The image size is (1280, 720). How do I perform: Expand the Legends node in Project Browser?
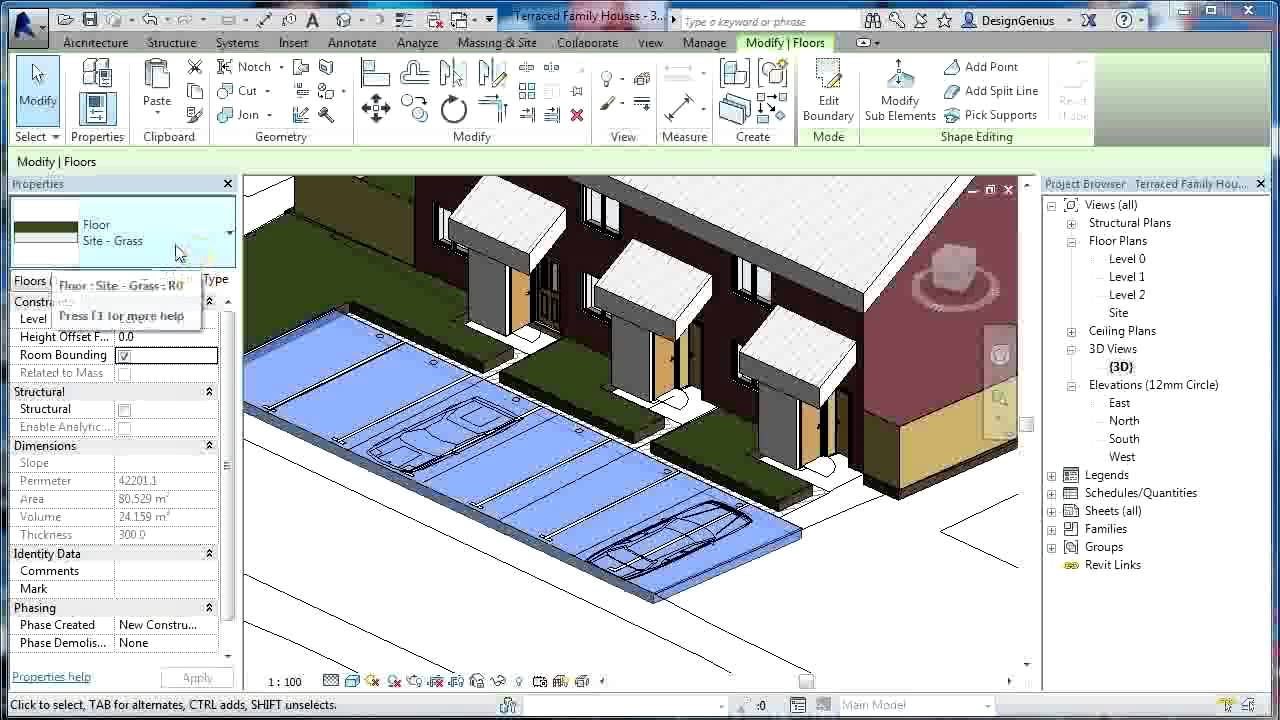pyautogui.click(x=1052, y=476)
